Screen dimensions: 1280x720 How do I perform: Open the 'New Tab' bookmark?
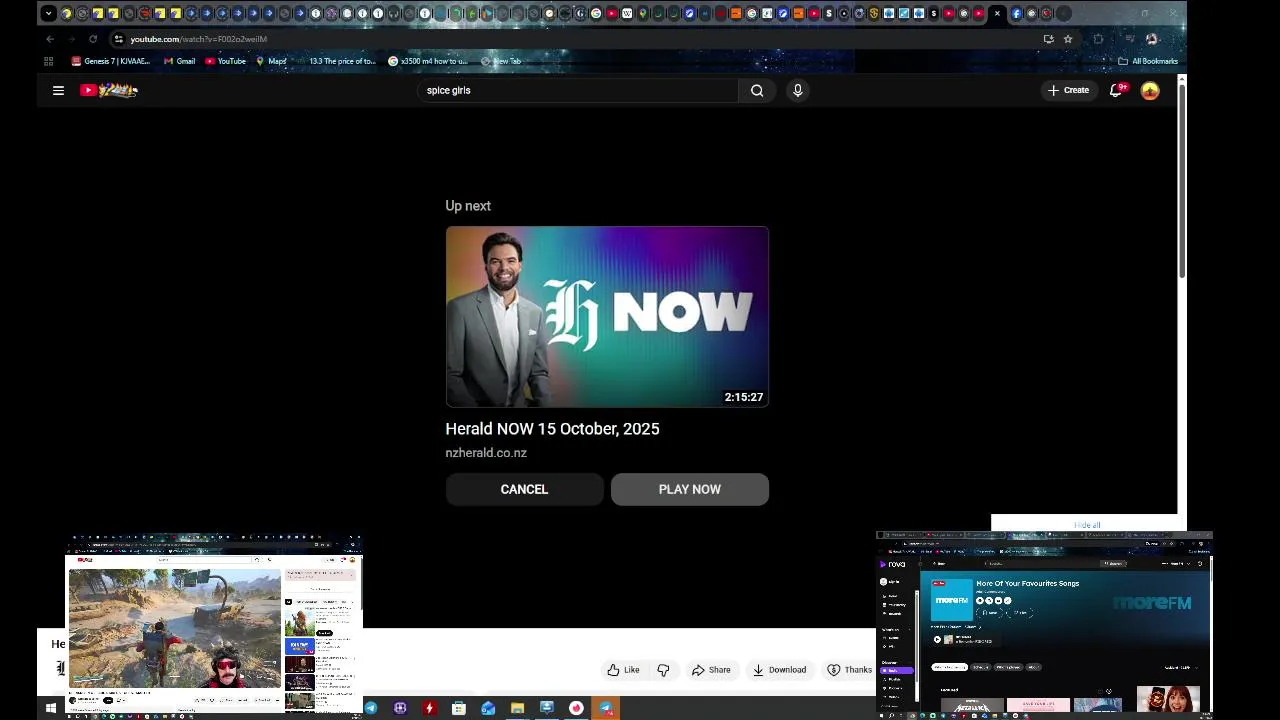coord(501,61)
